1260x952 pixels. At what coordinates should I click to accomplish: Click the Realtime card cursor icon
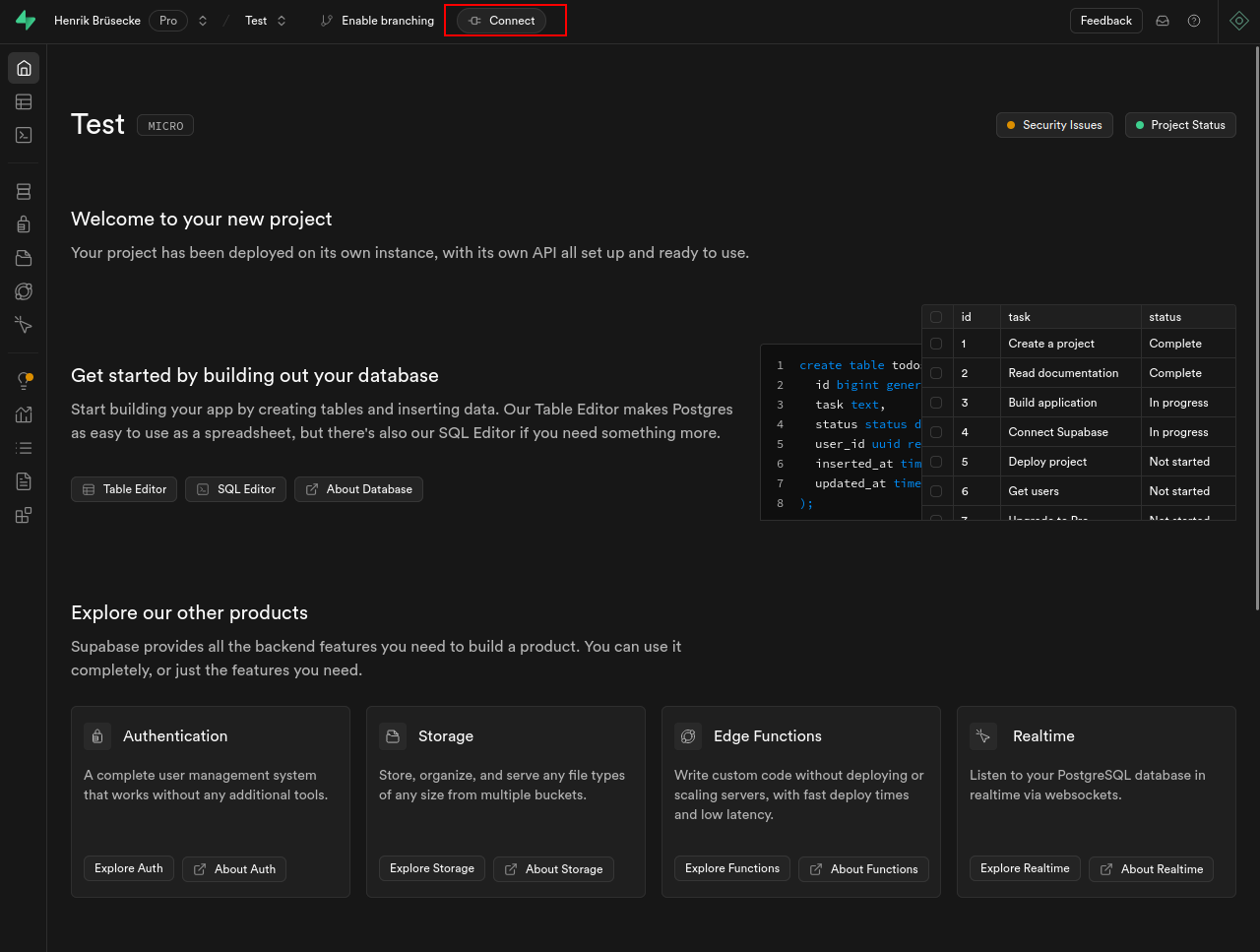tap(982, 735)
